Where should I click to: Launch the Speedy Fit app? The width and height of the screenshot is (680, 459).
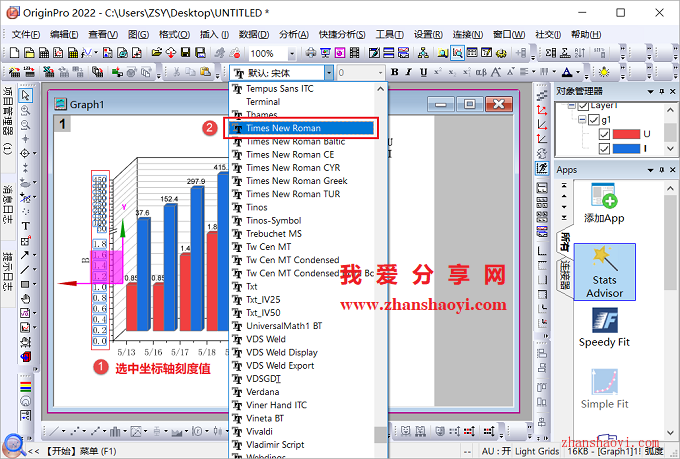[605, 328]
